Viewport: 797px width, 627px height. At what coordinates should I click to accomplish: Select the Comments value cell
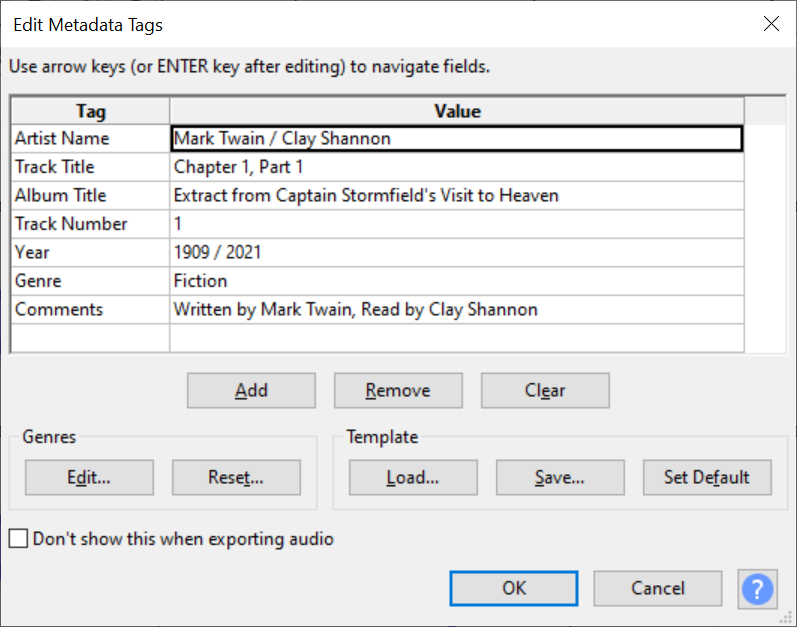click(456, 309)
